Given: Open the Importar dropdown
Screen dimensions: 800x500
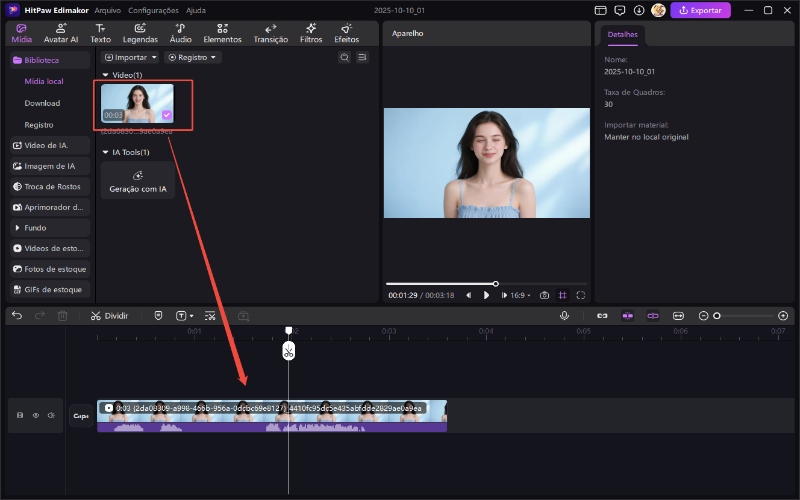Looking at the screenshot, I should (130, 58).
